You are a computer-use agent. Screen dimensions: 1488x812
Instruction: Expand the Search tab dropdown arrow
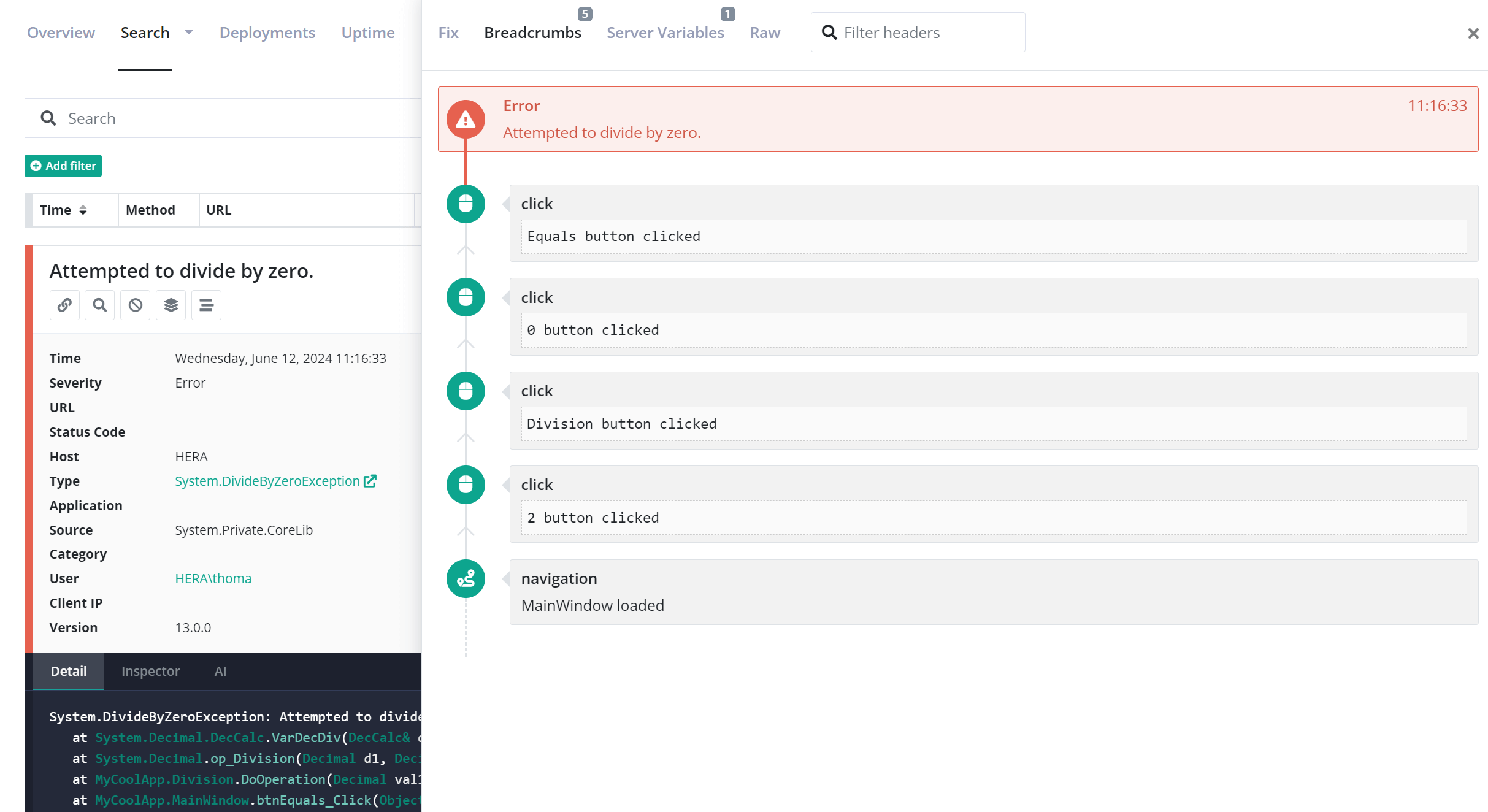189,33
